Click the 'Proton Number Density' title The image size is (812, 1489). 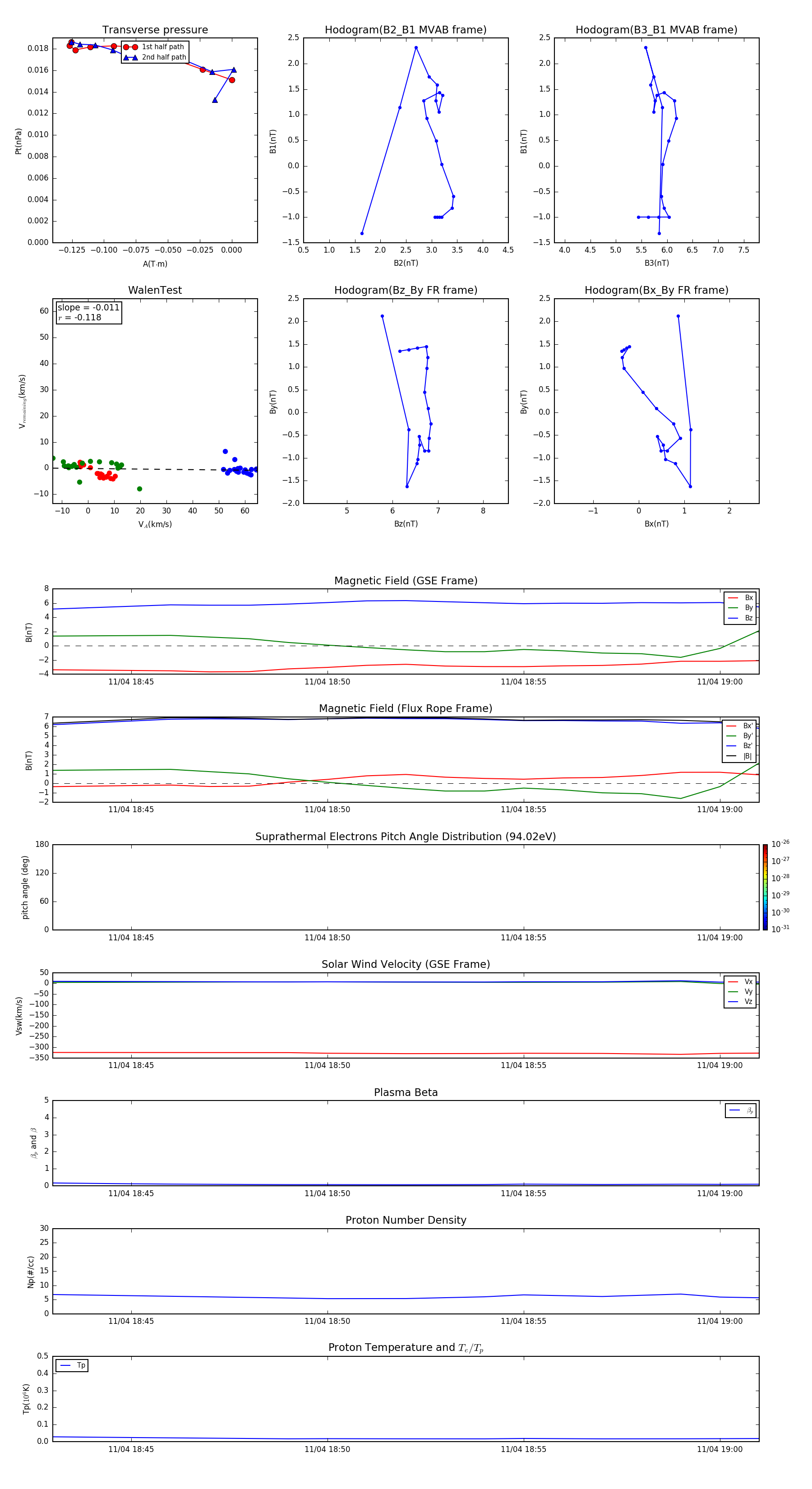pyautogui.click(x=406, y=1220)
